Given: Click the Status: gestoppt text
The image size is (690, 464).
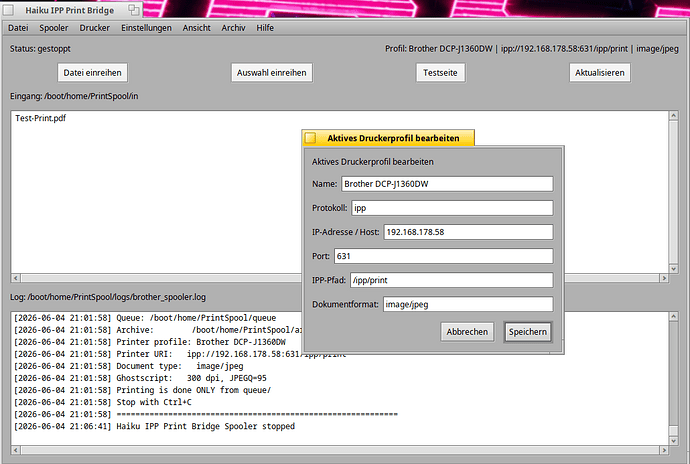Looking at the screenshot, I should pos(40,49).
